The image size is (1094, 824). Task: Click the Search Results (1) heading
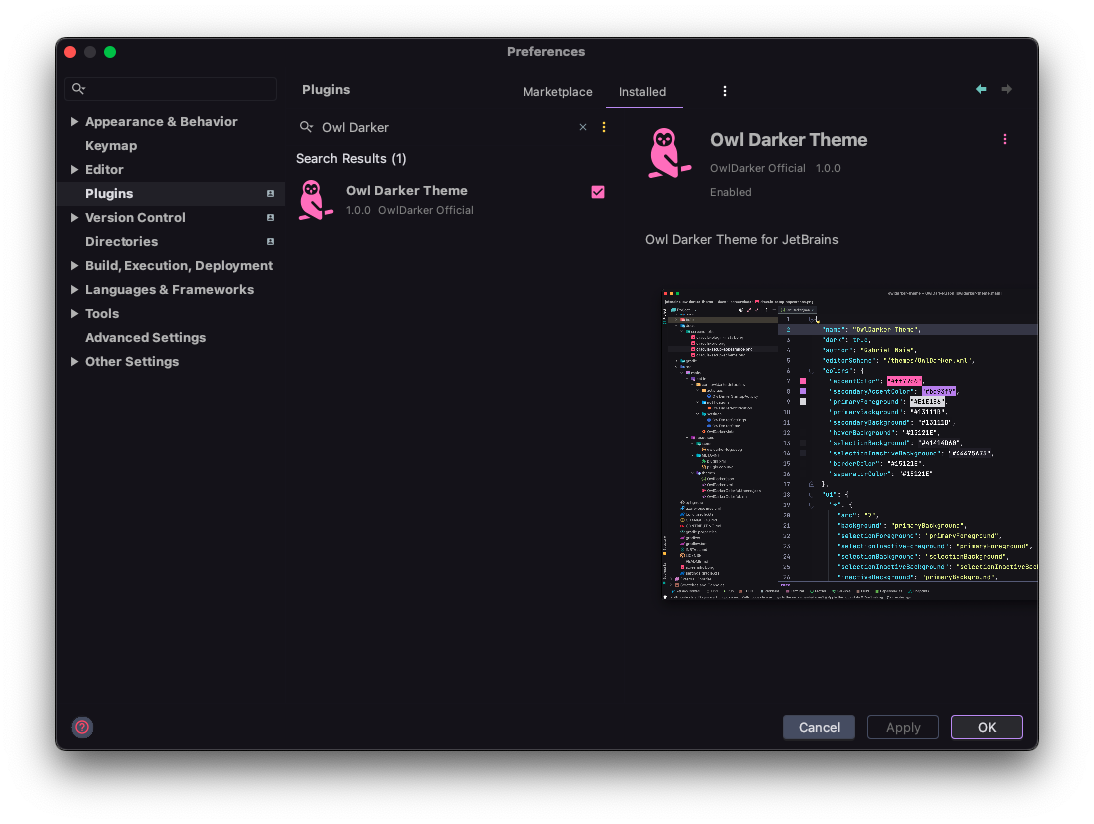coord(351,158)
